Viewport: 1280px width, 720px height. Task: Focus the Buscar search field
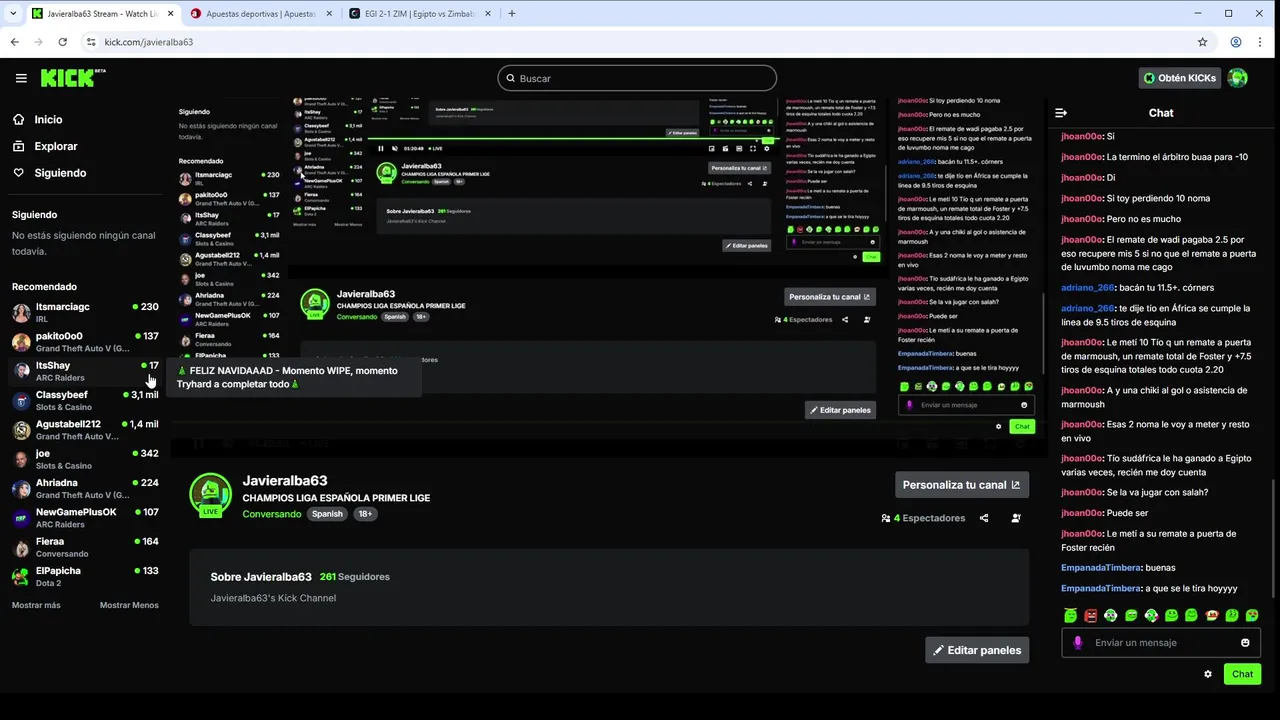tap(637, 78)
